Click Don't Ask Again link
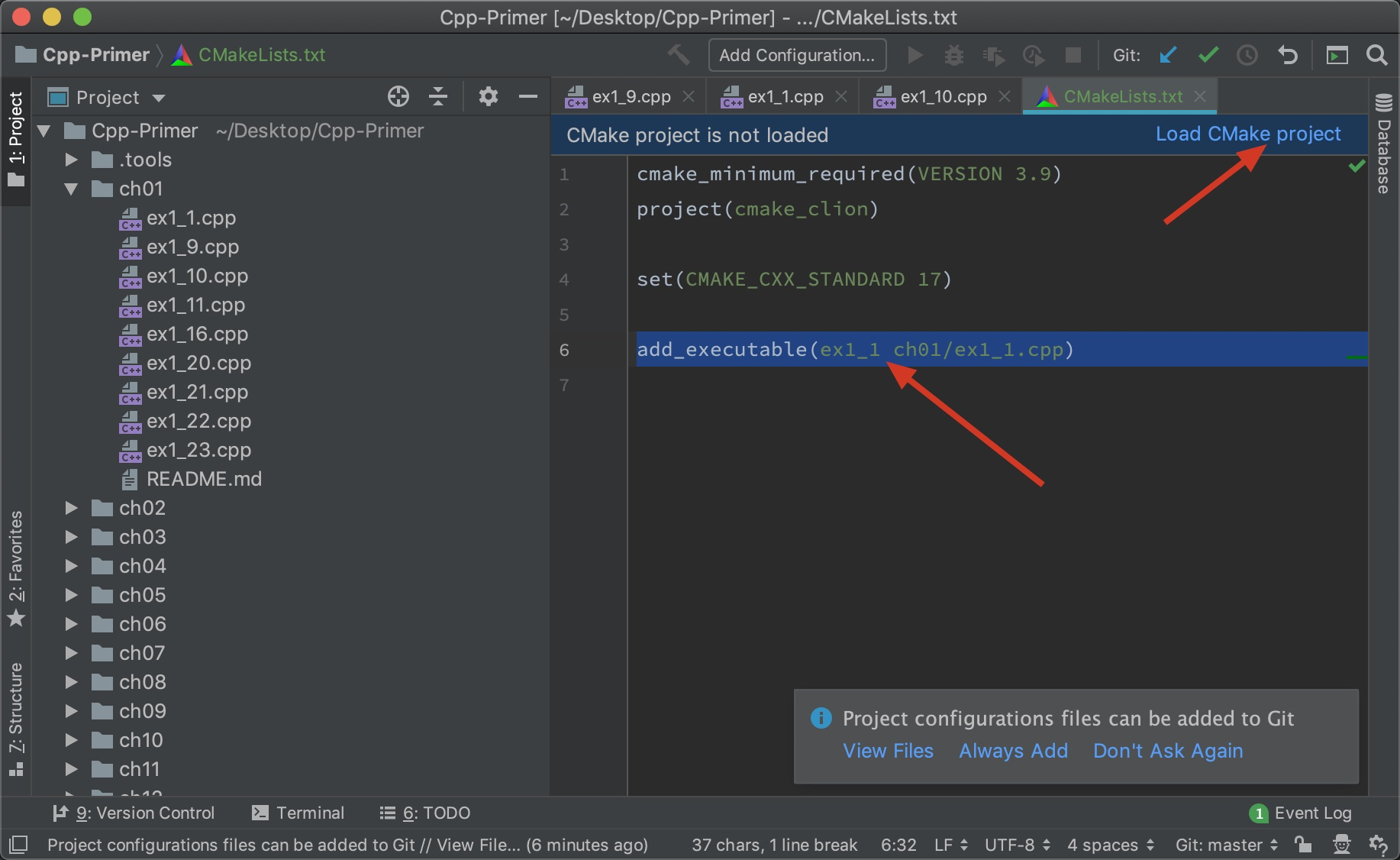Screen dimensions: 1400x860 (x=1168, y=751)
